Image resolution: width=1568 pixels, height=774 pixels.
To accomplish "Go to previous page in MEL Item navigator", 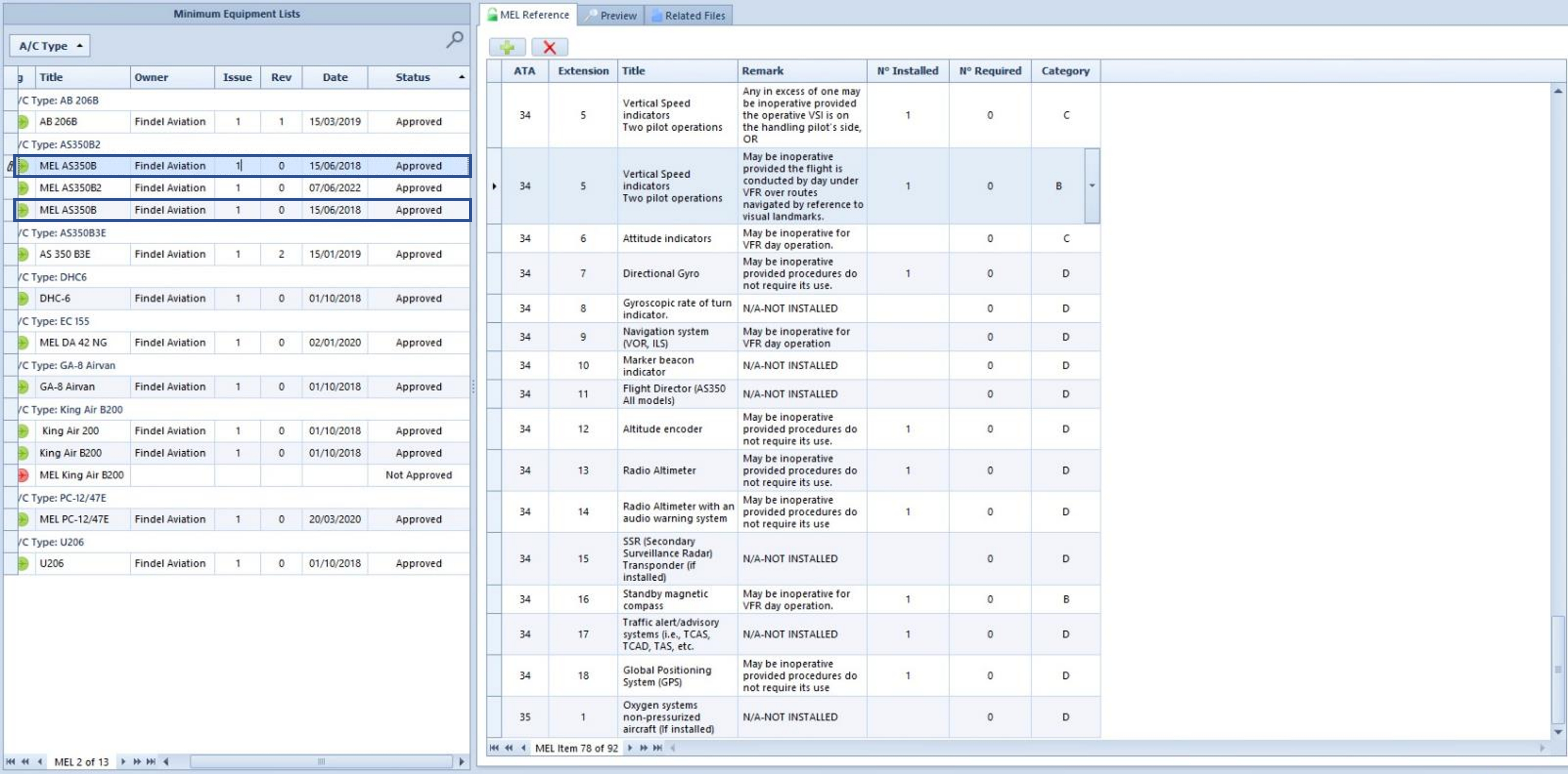I will tap(508, 748).
